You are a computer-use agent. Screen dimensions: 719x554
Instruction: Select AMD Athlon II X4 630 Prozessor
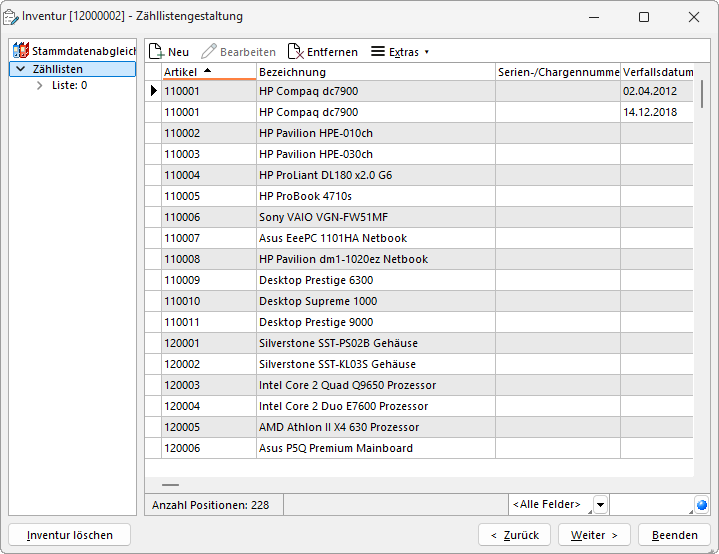click(419, 427)
